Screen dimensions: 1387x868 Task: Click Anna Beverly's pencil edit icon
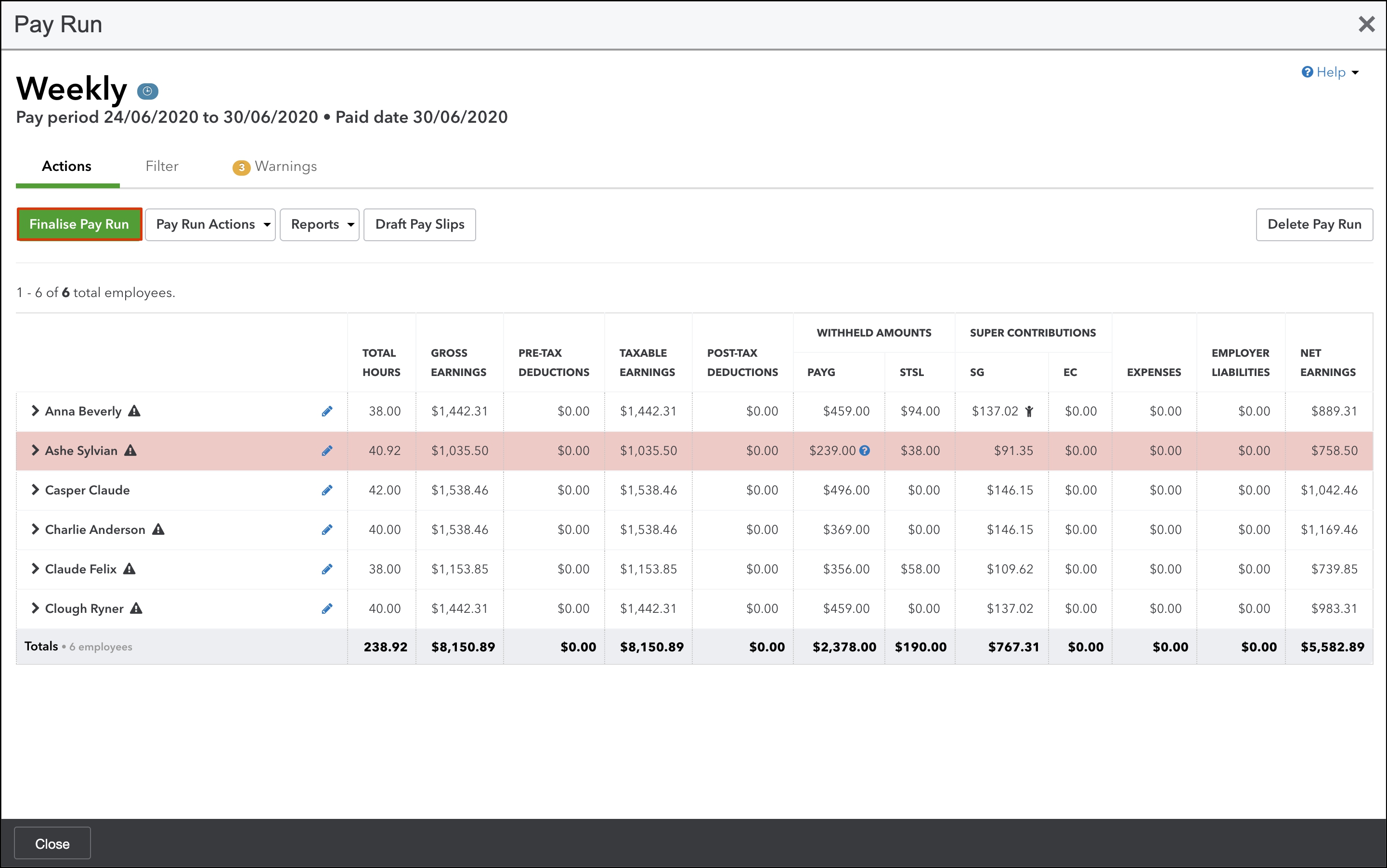click(x=327, y=411)
